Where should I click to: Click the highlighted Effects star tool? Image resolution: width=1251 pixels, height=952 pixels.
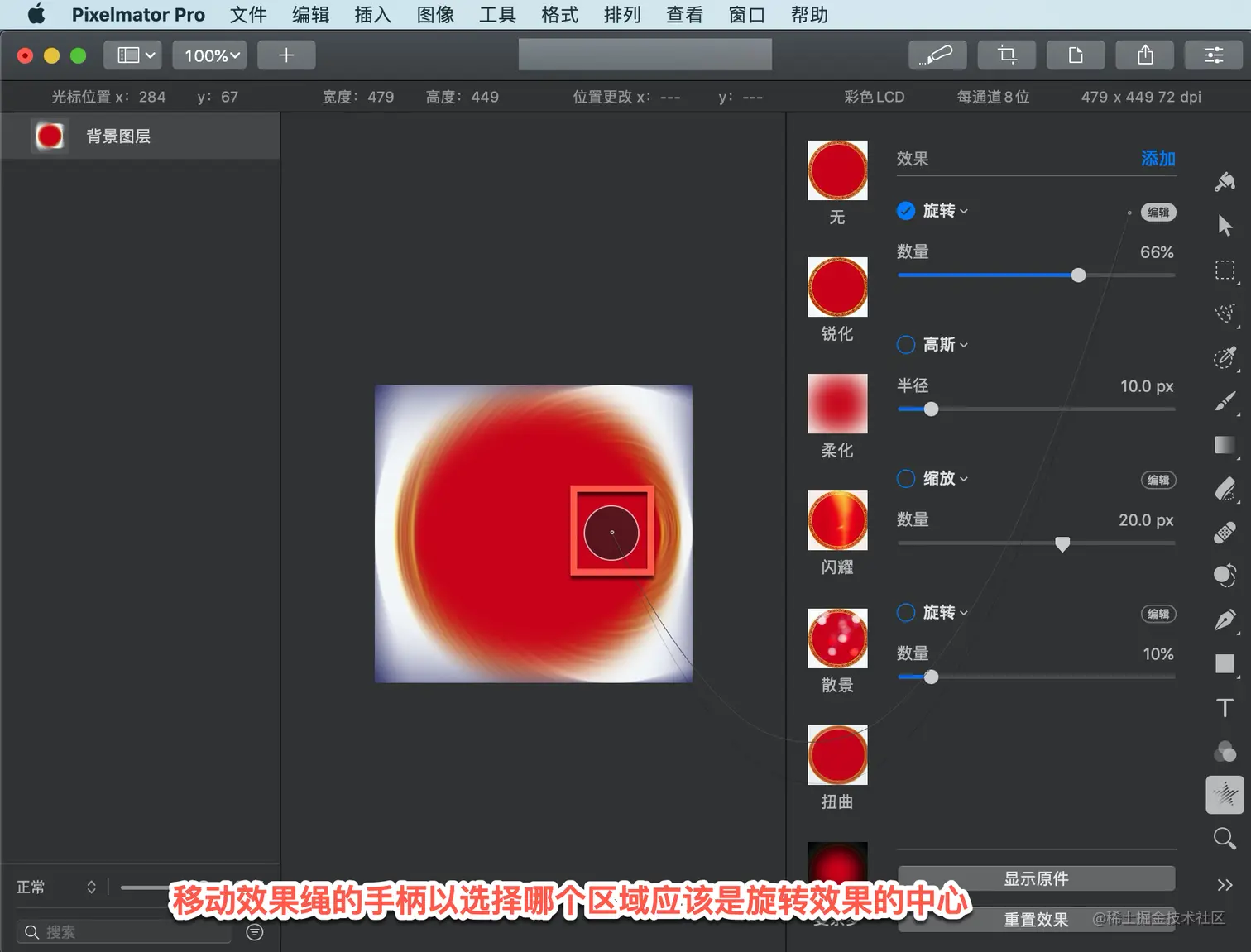point(1225,795)
